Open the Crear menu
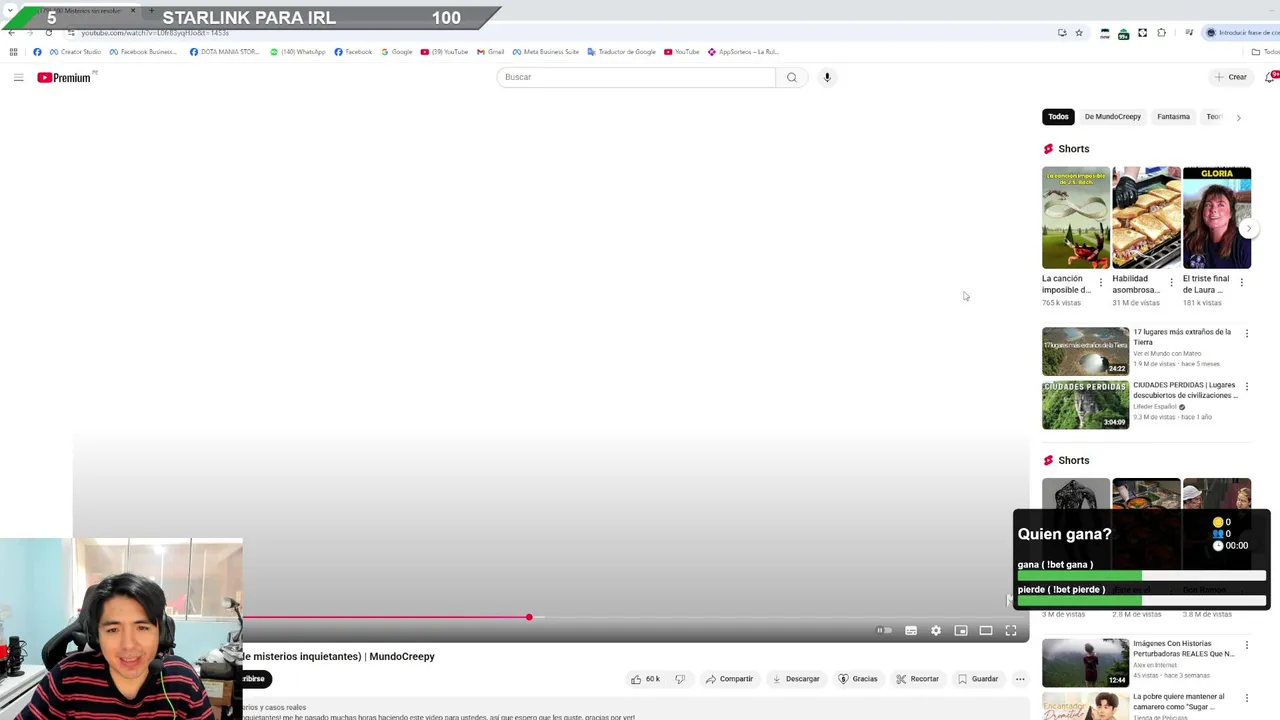 click(x=1231, y=77)
